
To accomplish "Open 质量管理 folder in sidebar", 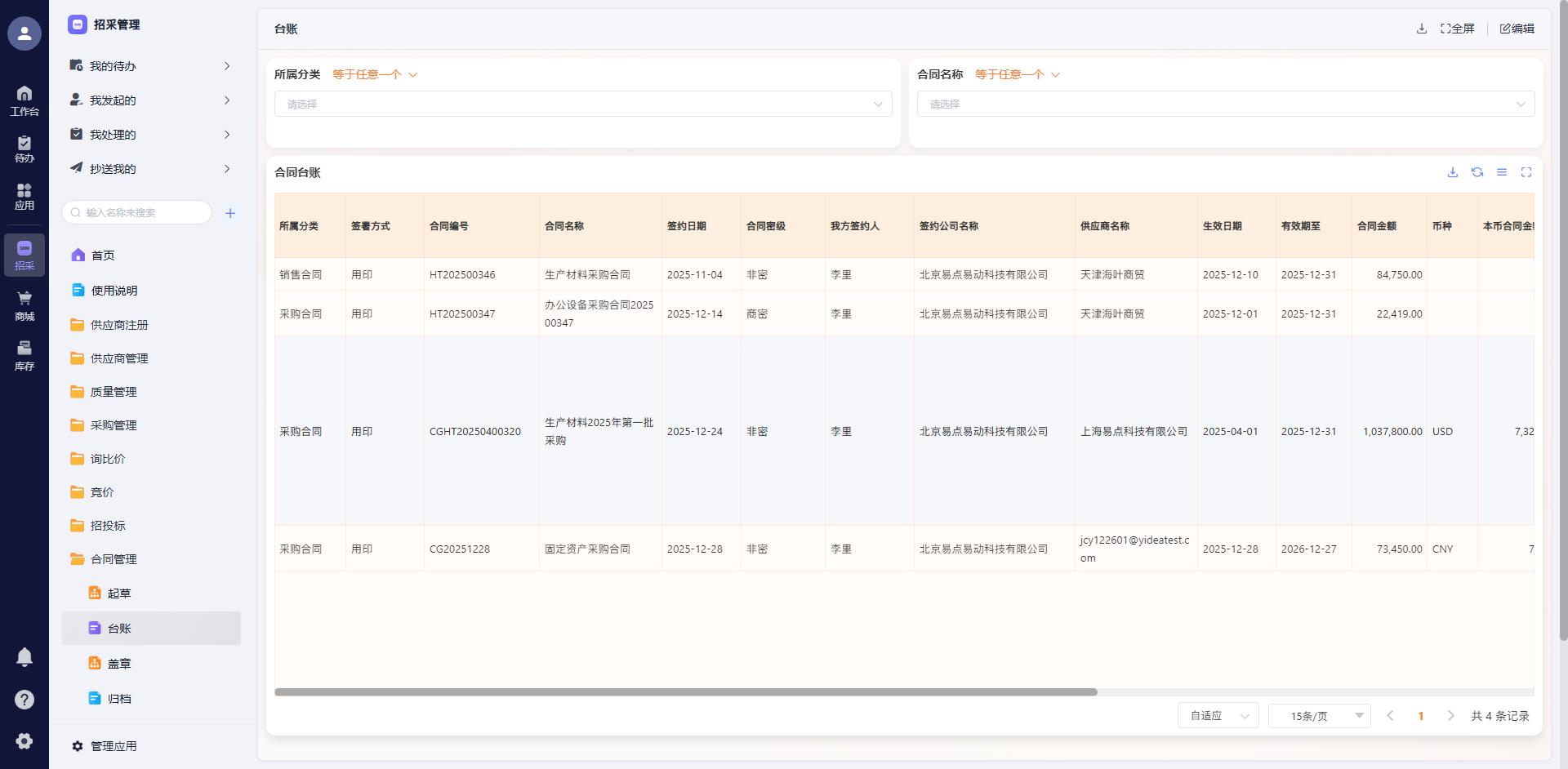I will pyautogui.click(x=151, y=392).
